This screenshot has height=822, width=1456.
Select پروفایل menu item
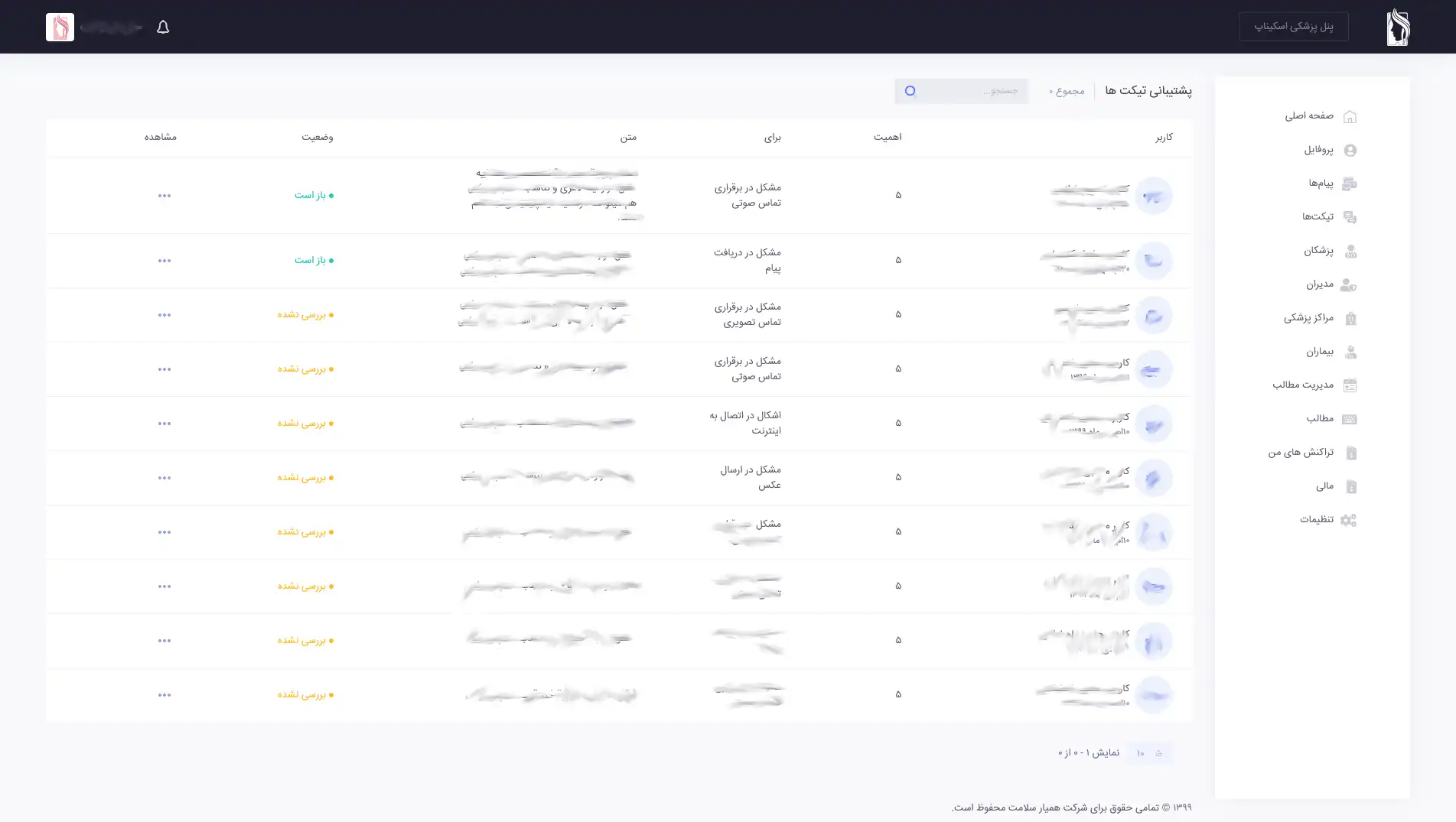pyautogui.click(x=1319, y=150)
